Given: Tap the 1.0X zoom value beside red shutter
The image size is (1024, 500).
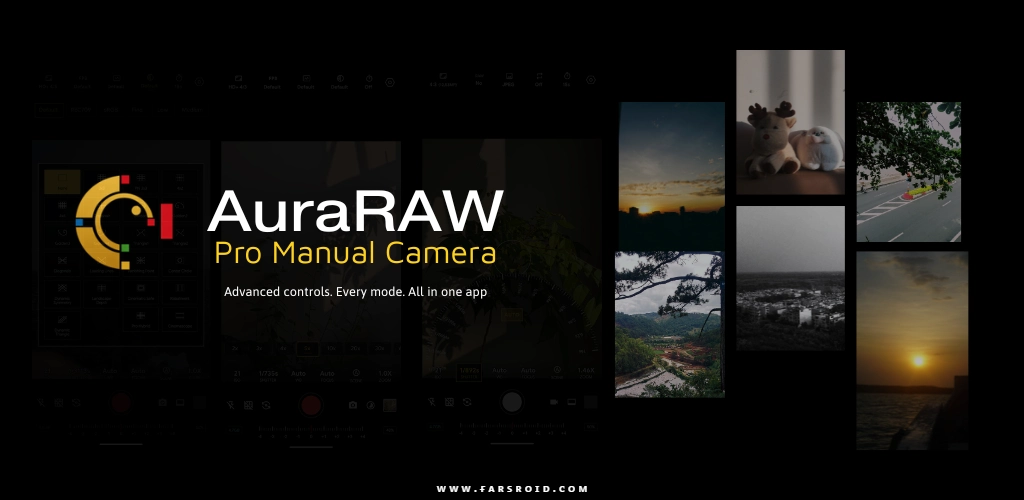Looking at the screenshot, I should point(385,375).
